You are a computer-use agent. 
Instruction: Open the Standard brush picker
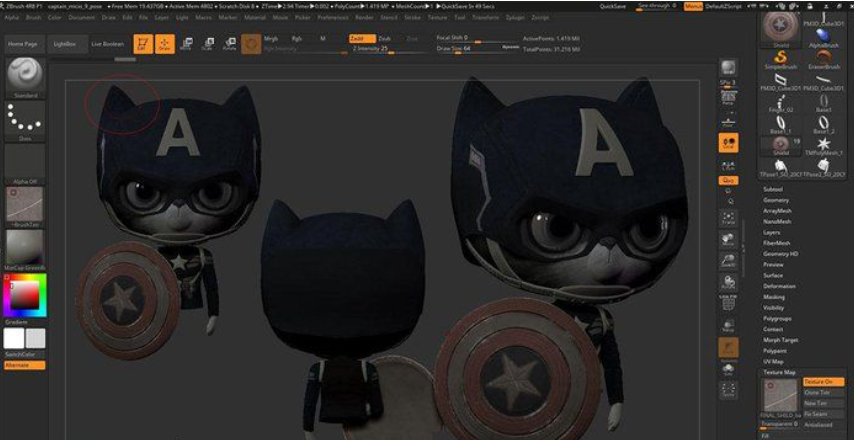(25, 78)
